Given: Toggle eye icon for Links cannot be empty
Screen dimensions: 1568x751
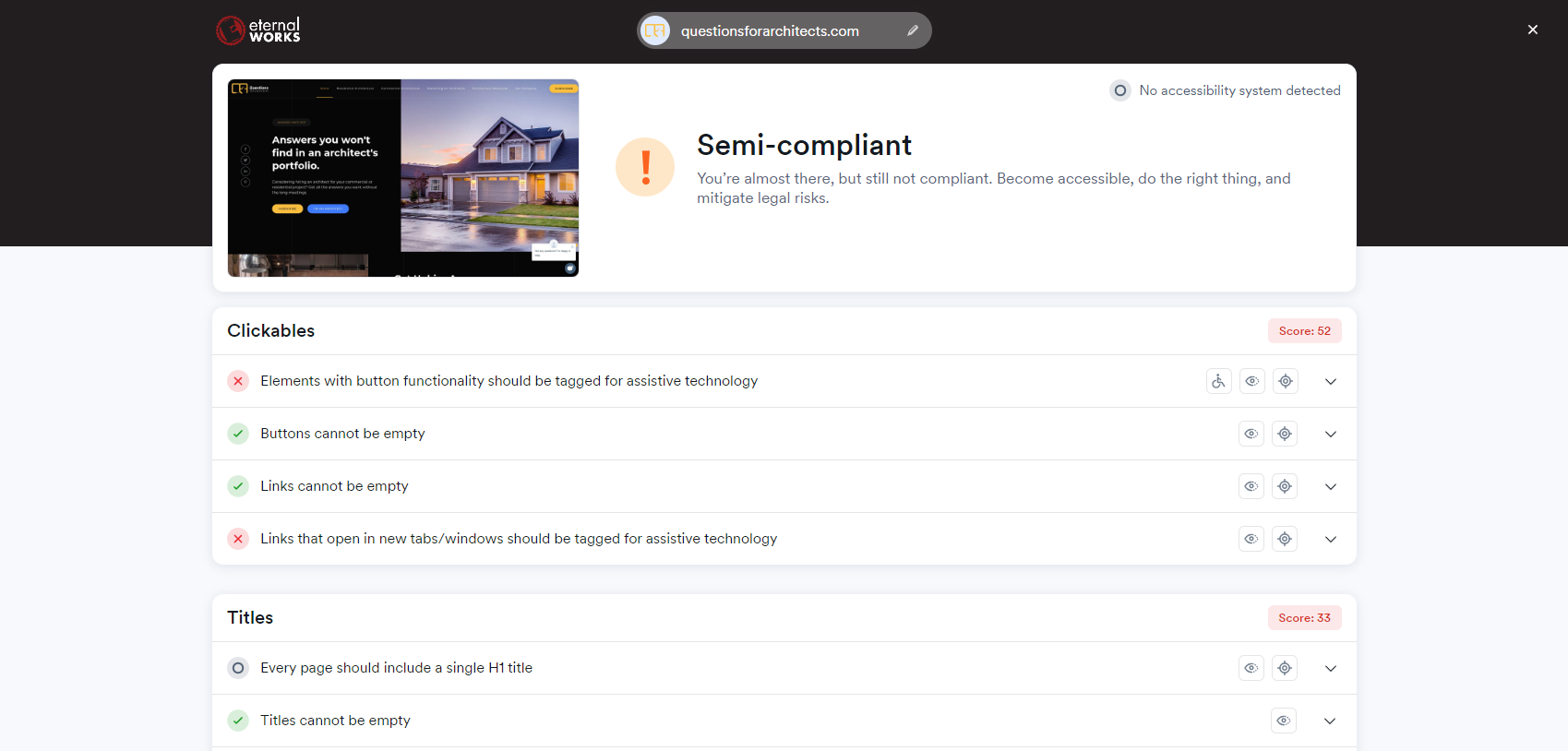Looking at the screenshot, I should 1251,486.
